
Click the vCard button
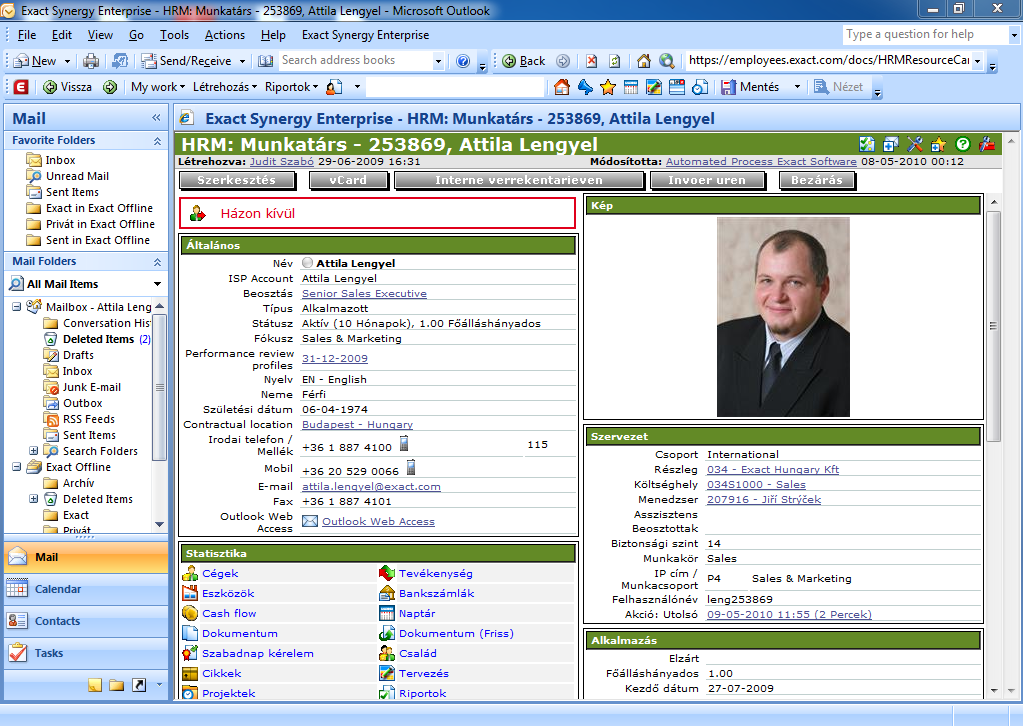pyautogui.click(x=348, y=180)
